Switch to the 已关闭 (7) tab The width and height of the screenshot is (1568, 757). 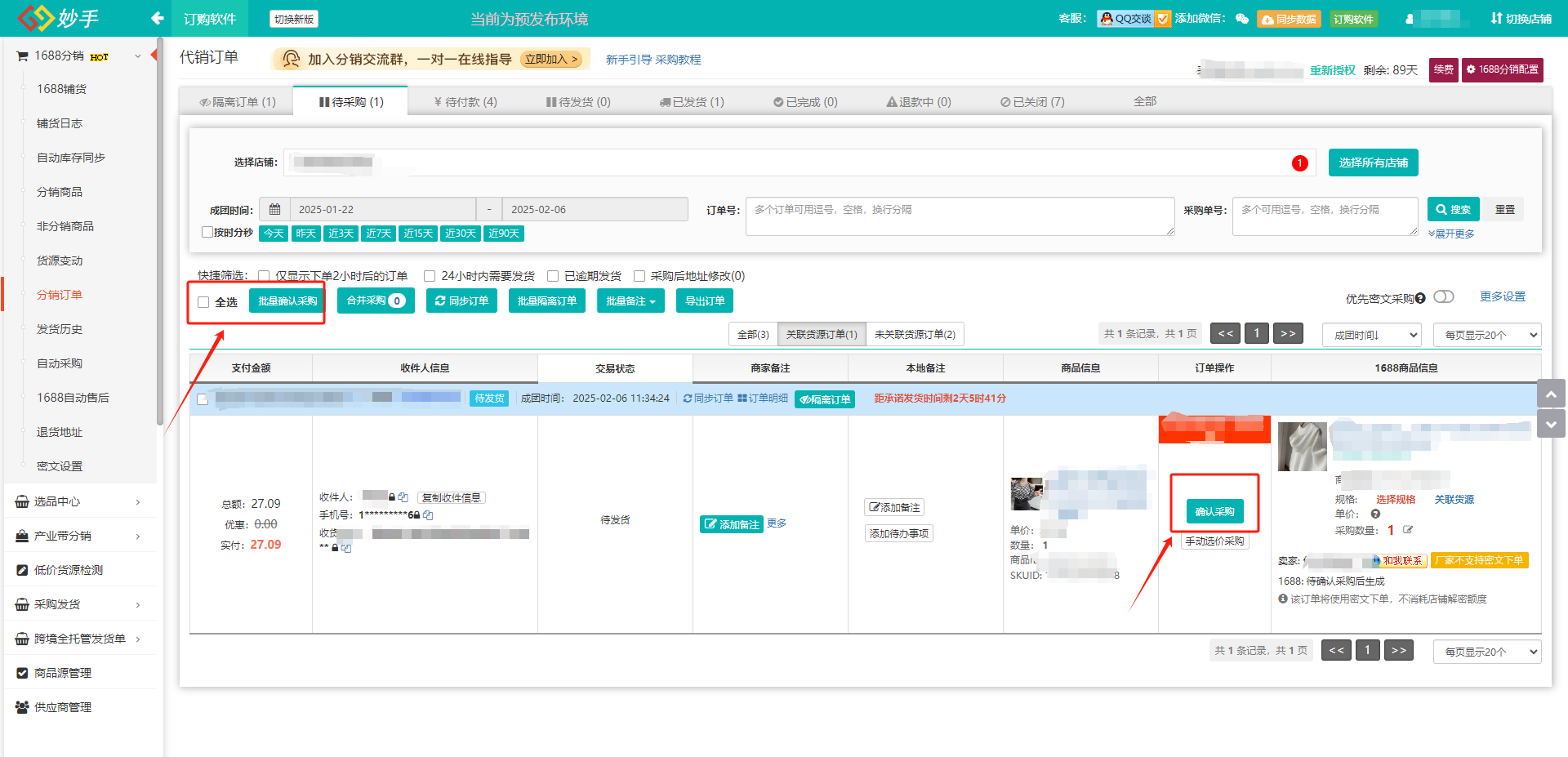click(x=1032, y=102)
